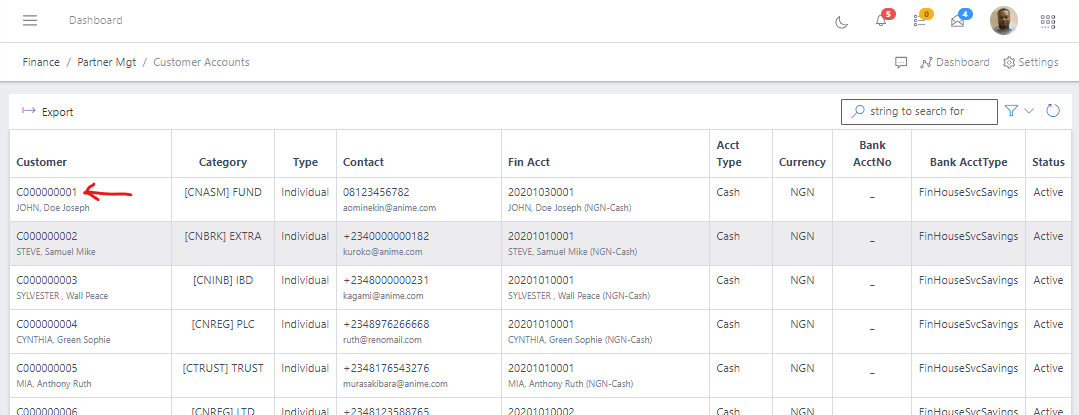Click CYNTHIA, Green Sophie (NGN-Cash) account label
1079x415 pixels.
pyautogui.click(x=580, y=340)
